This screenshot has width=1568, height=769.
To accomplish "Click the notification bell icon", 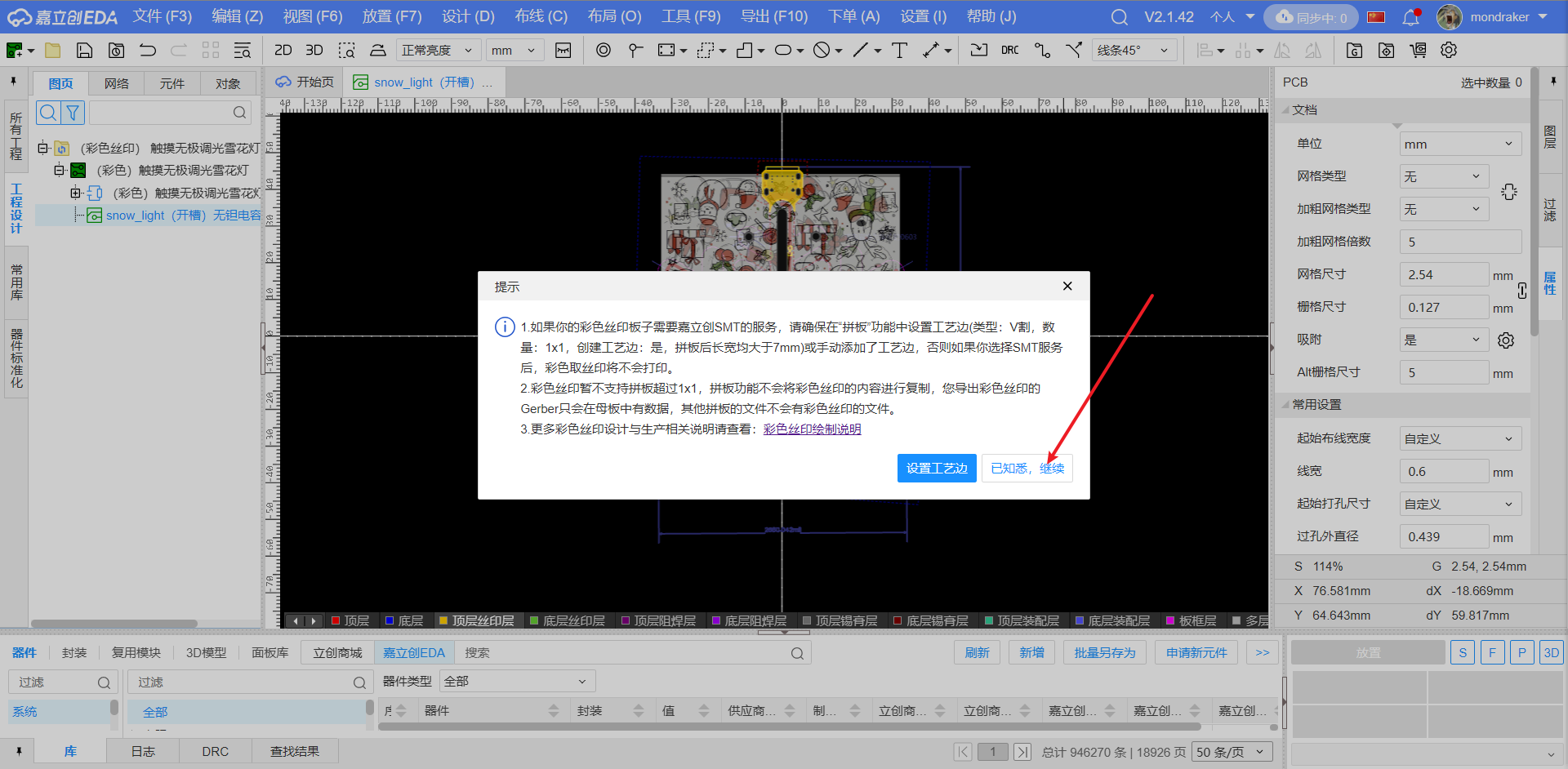I will [1411, 17].
